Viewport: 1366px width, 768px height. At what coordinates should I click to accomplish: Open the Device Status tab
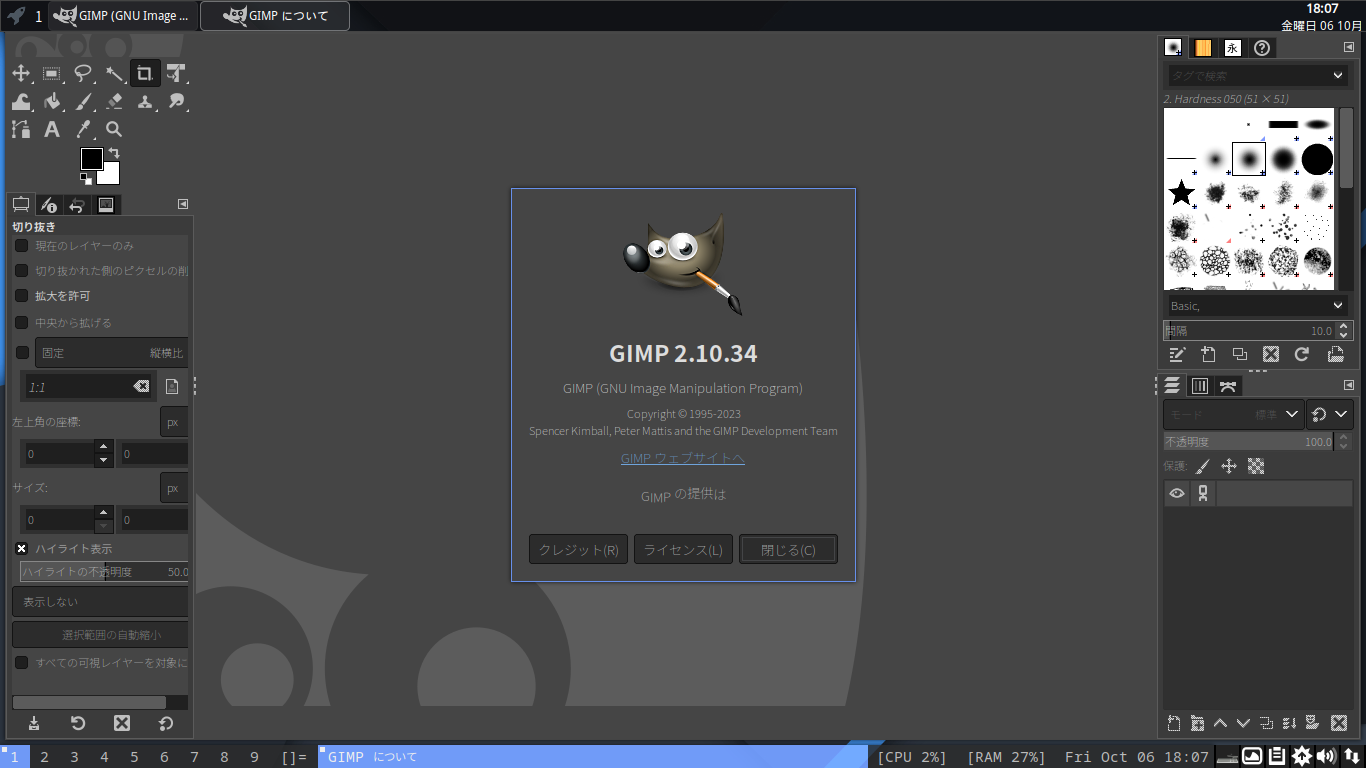point(48,205)
